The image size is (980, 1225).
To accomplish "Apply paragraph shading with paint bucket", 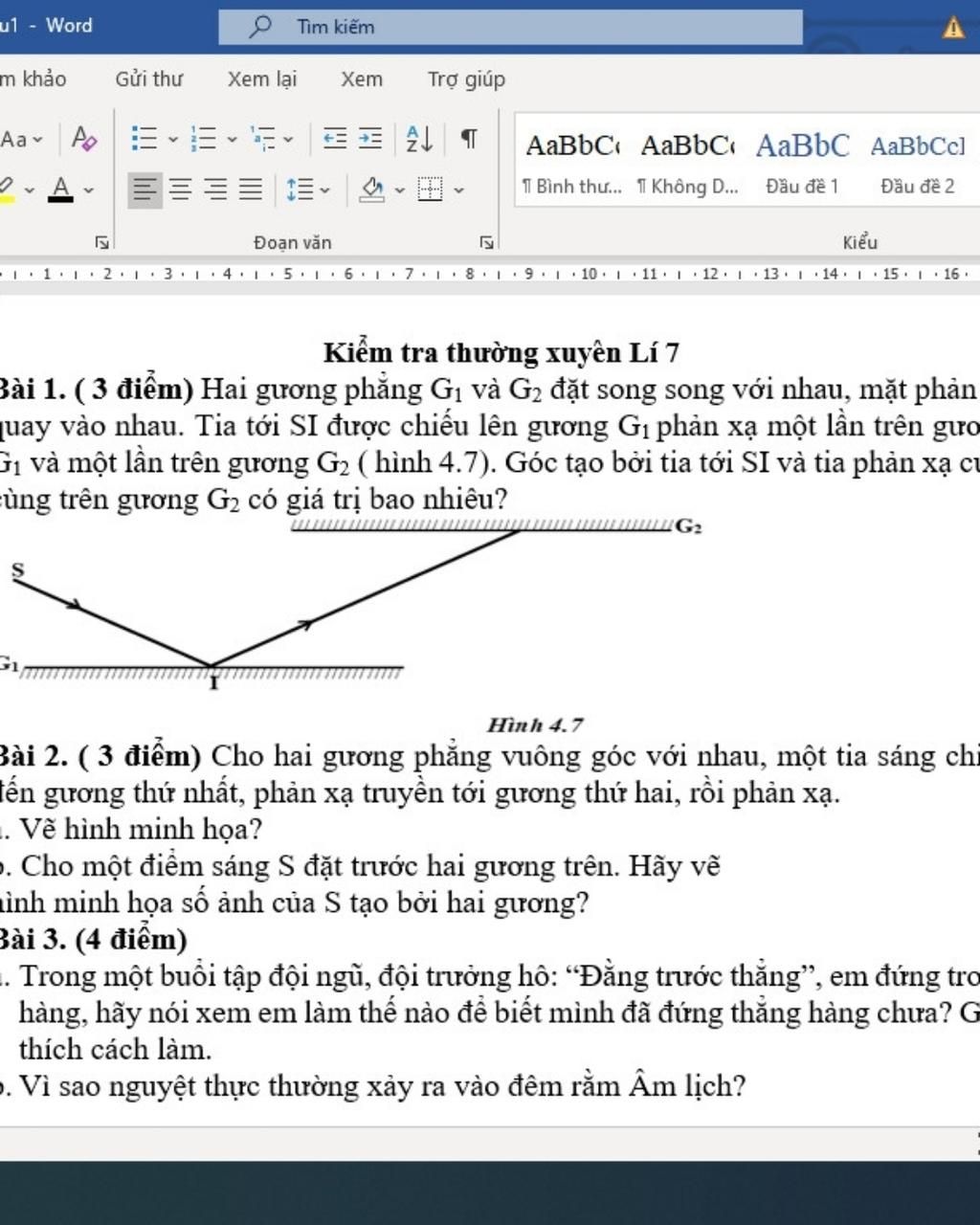I will pos(371,189).
